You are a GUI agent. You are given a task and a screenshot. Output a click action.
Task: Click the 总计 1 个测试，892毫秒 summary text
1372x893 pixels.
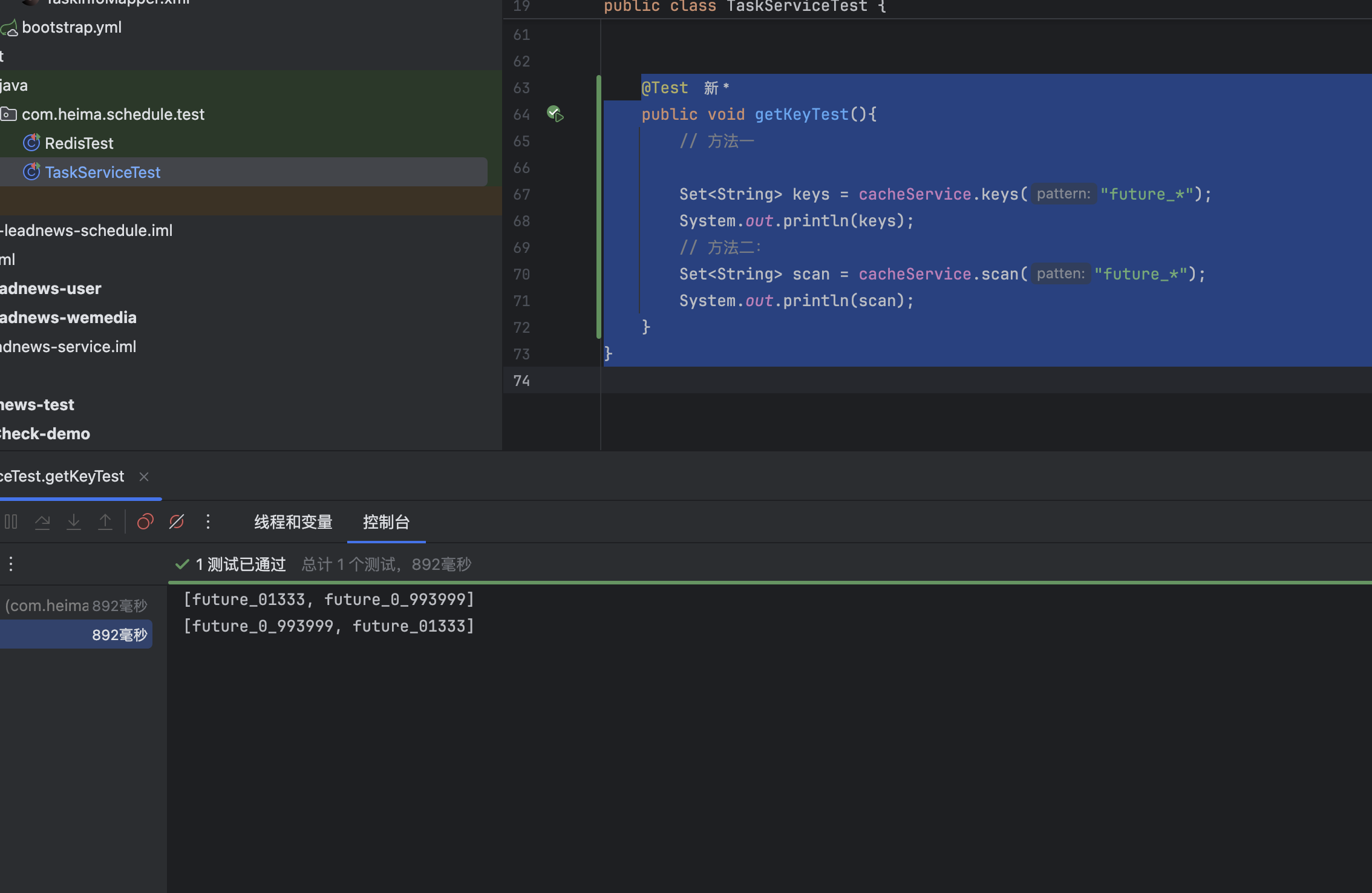pos(387,564)
